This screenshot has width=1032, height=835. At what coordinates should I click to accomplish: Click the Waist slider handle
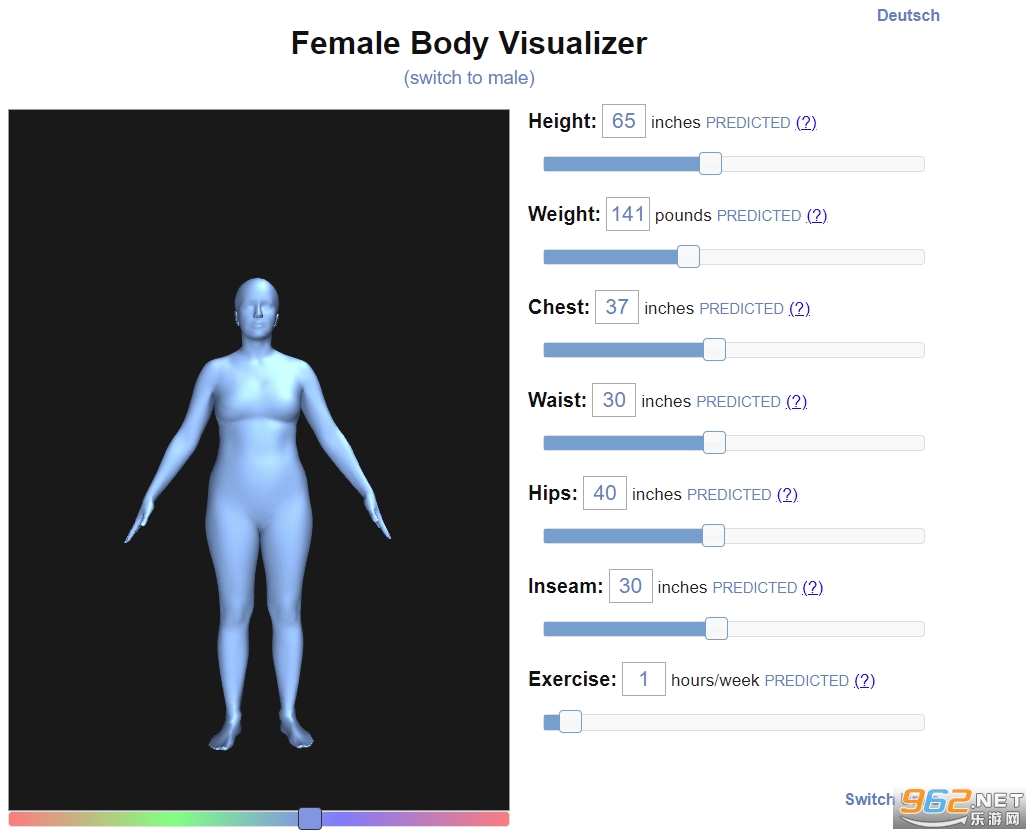click(714, 442)
